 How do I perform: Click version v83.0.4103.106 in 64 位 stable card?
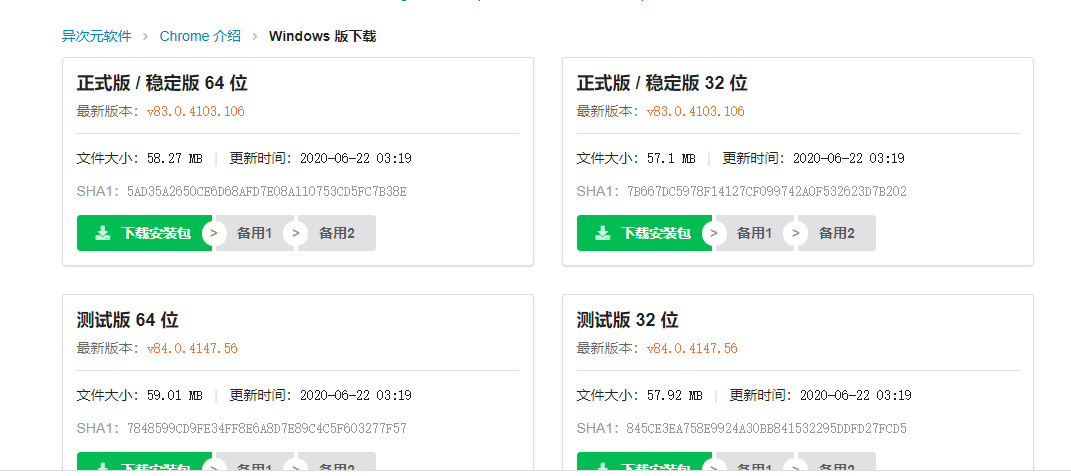195,111
